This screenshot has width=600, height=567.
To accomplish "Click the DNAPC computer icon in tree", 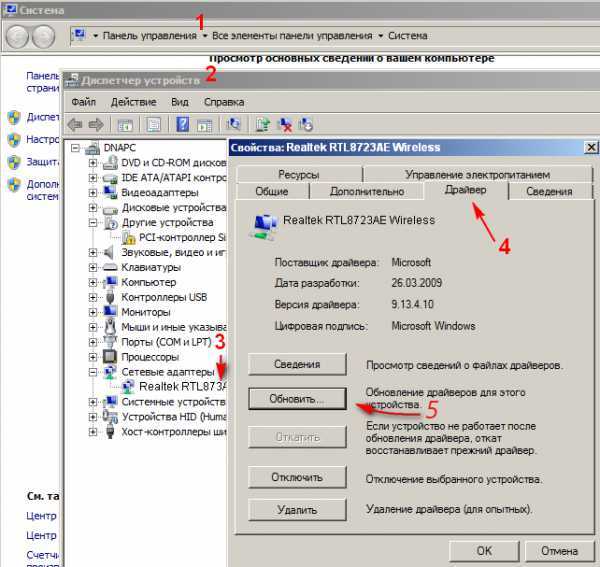I will [x=92, y=148].
